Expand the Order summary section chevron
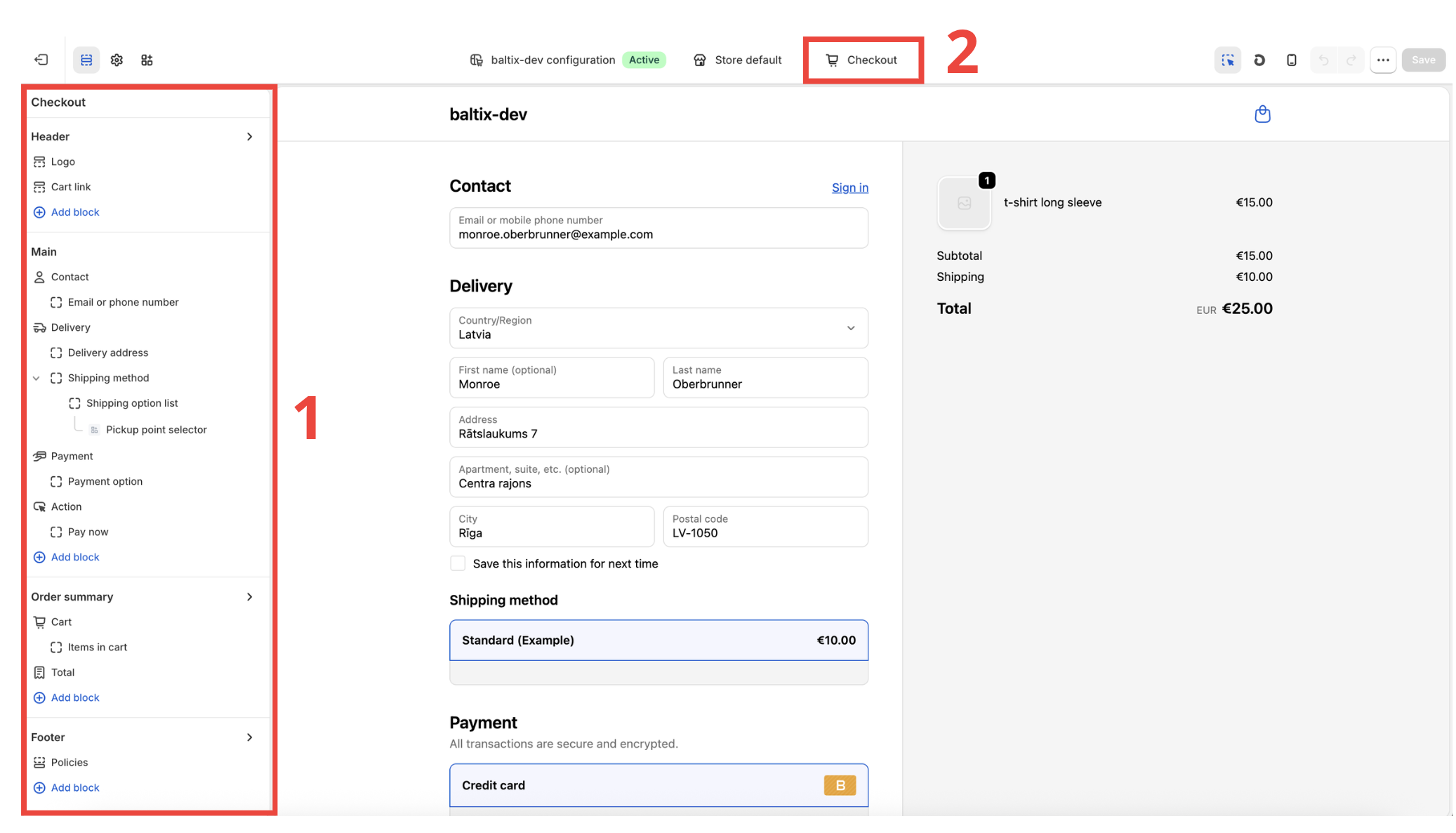Screen dimensions: 1456x833 point(249,596)
